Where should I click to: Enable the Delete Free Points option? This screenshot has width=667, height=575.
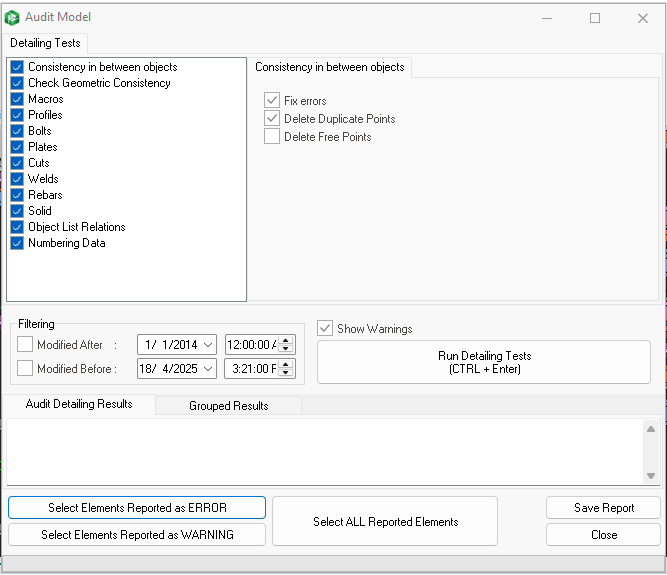click(x=272, y=137)
